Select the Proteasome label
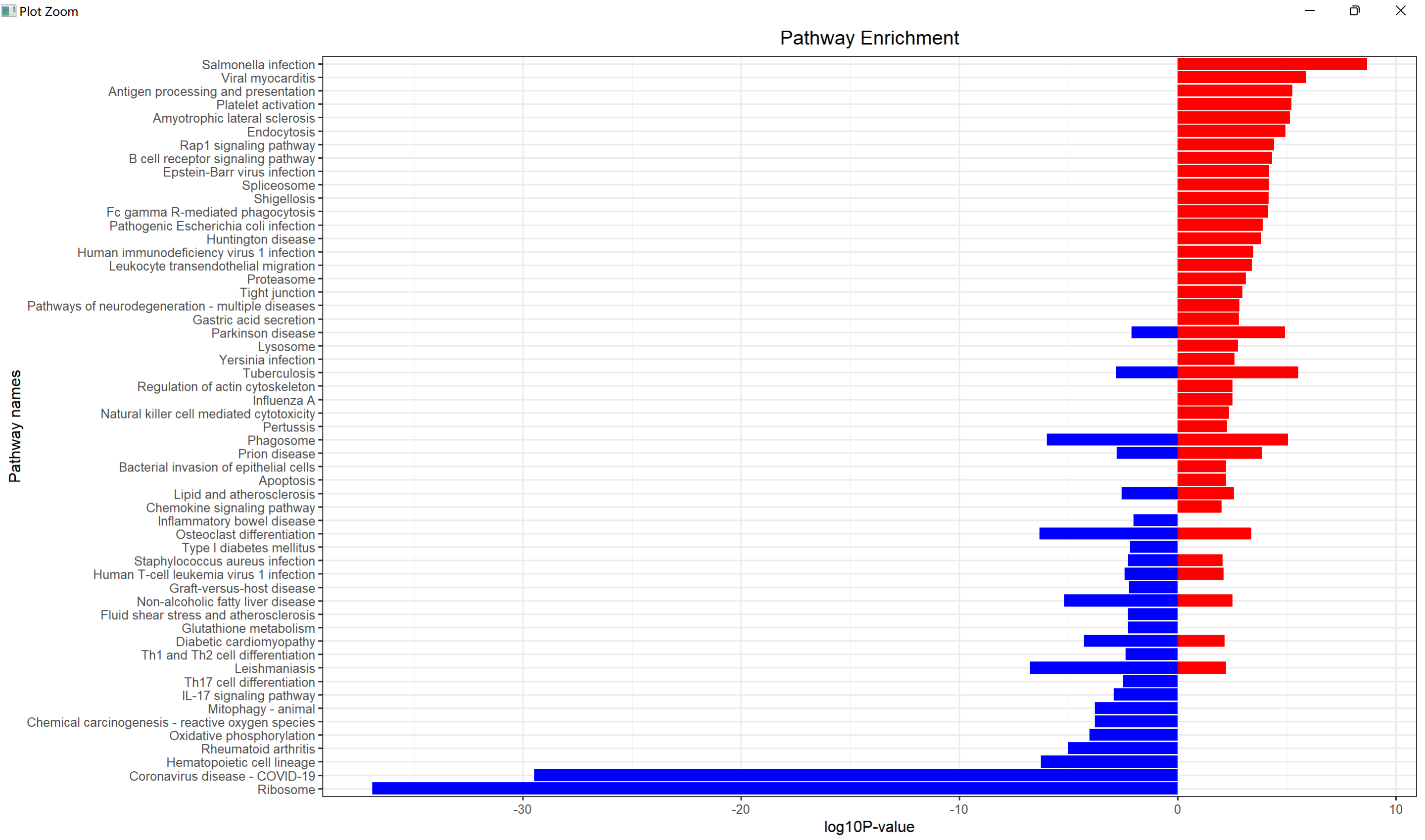The image size is (1425, 840). click(x=281, y=280)
